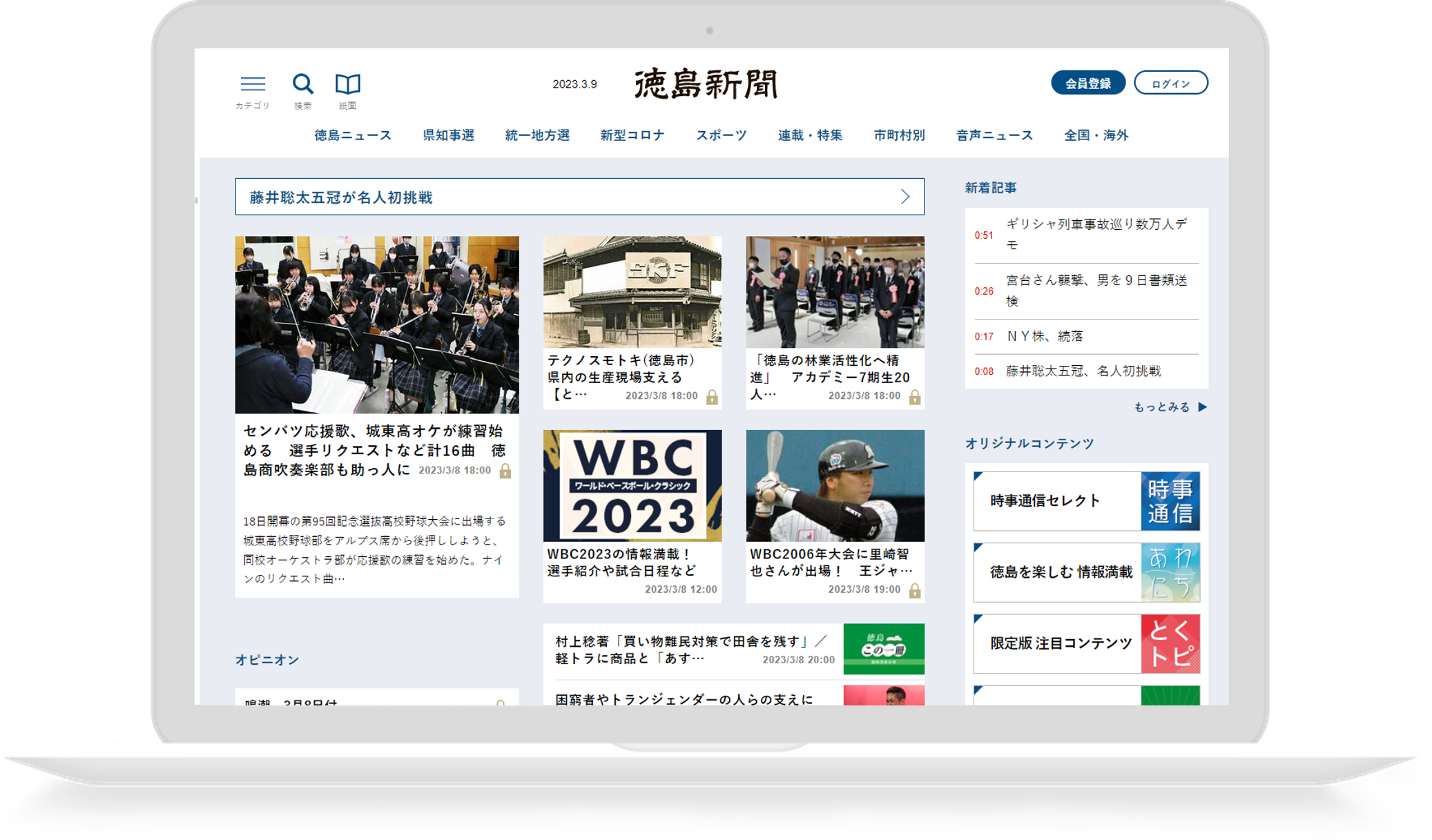The width and height of the screenshot is (1432, 840).
Task: Open the WBC 2023 banner thumbnail
Action: (632, 486)
